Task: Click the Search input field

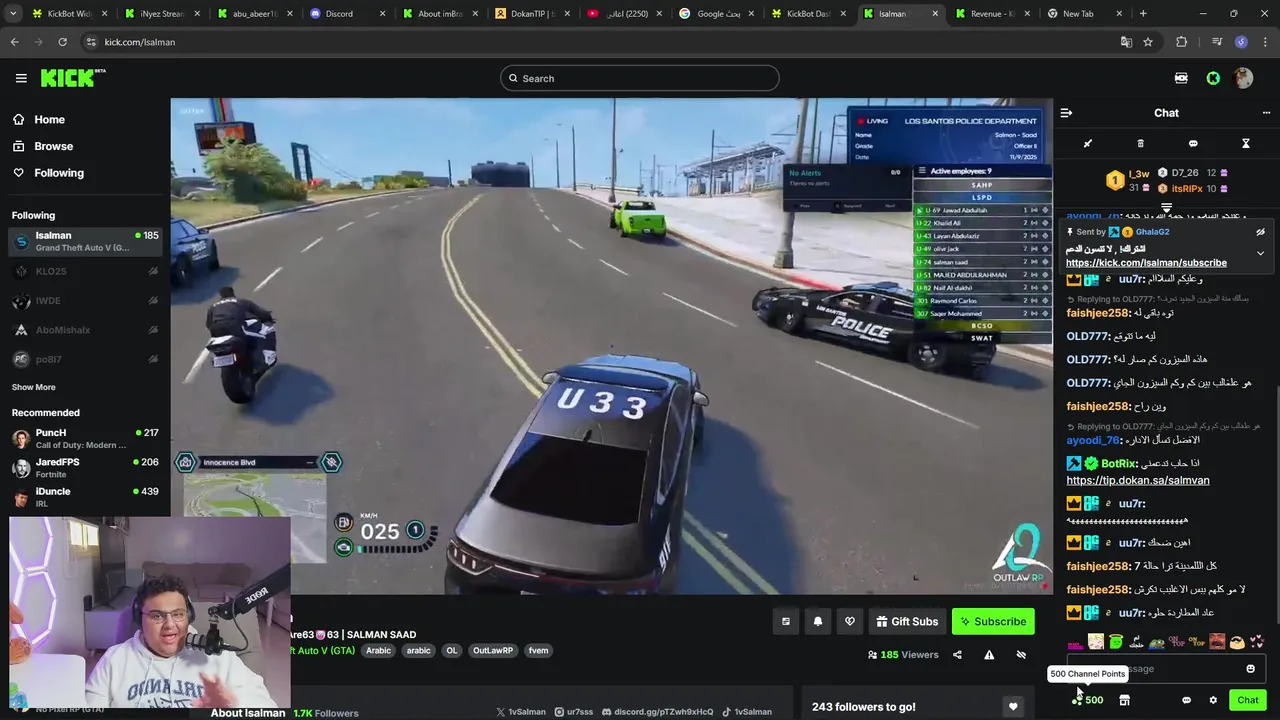Action: [x=640, y=78]
